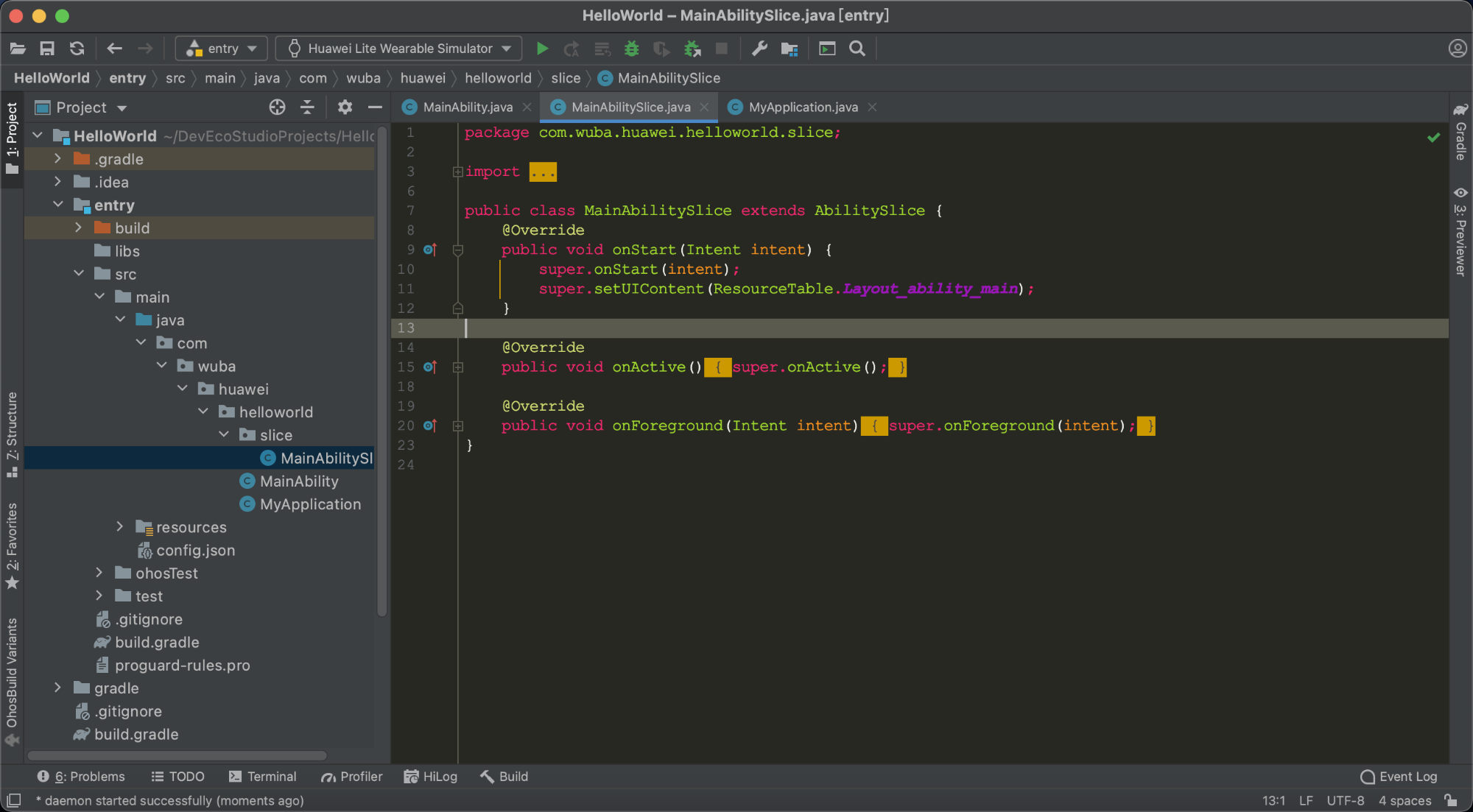Toggle the Previewer side panel
Screen dimensions: 1473x812
tap(1460, 232)
